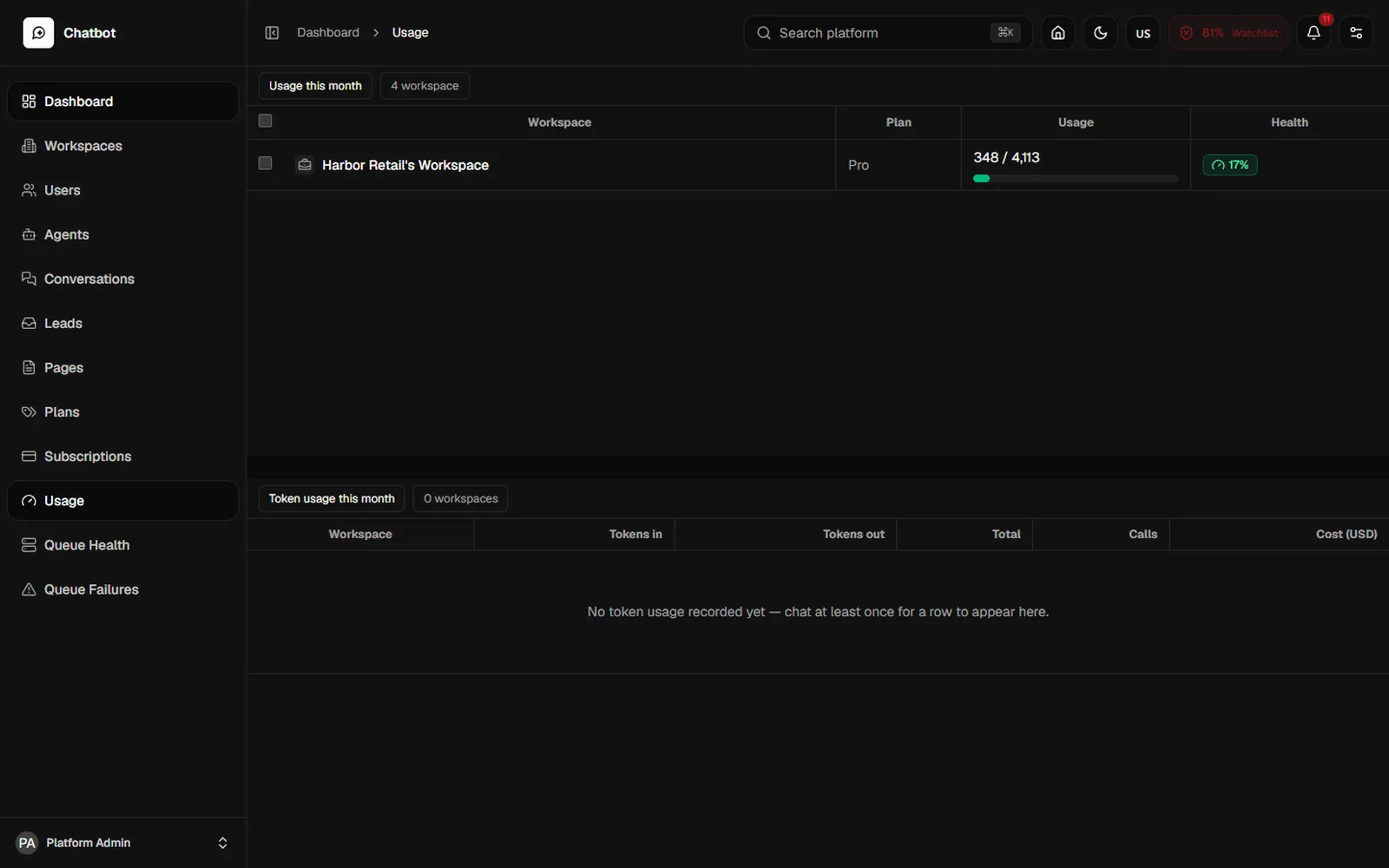Expand the Platform Admin account menu

(x=122, y=843)
